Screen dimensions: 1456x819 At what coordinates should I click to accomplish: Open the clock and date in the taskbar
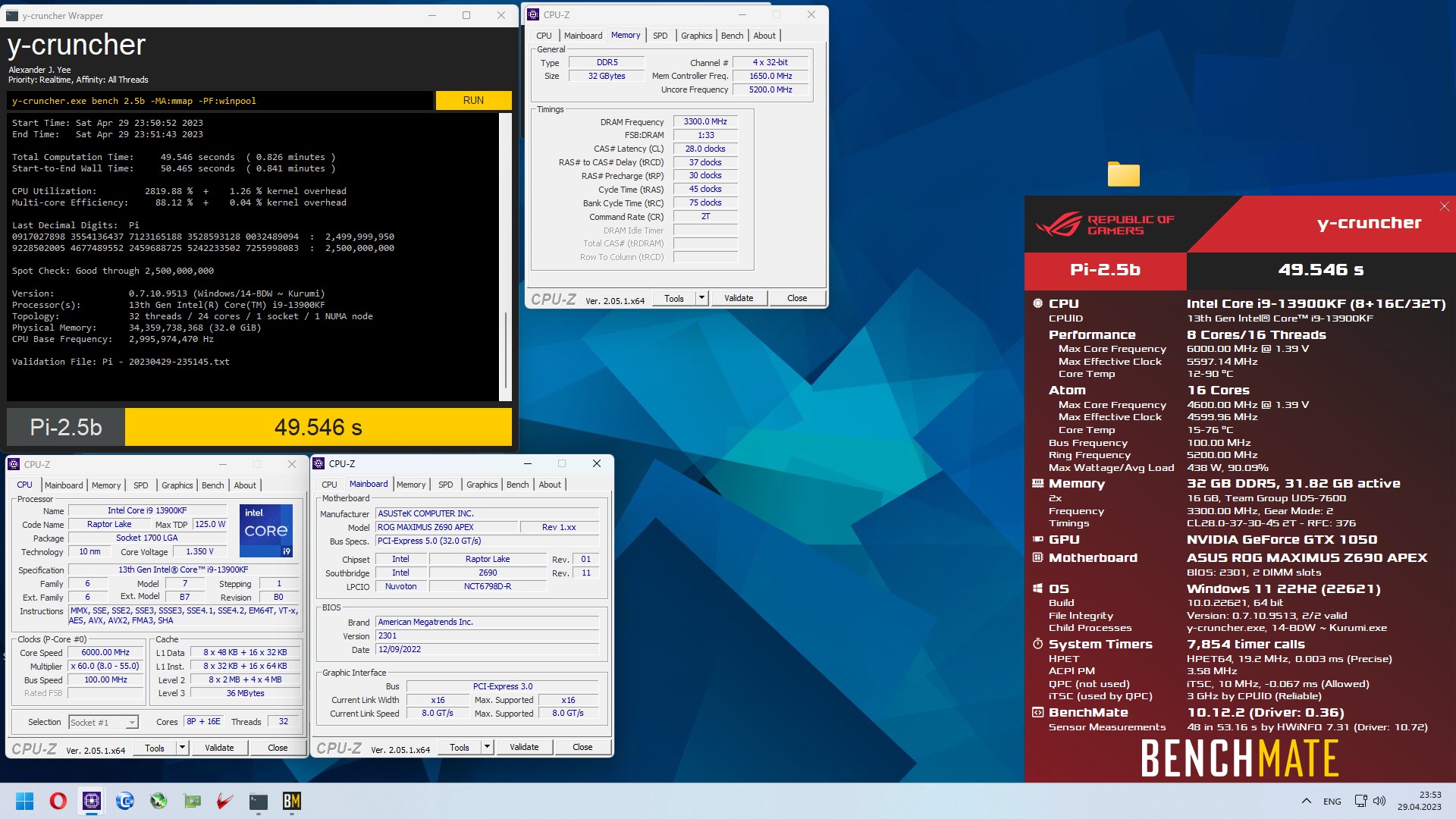click(x=1420, y=801)
